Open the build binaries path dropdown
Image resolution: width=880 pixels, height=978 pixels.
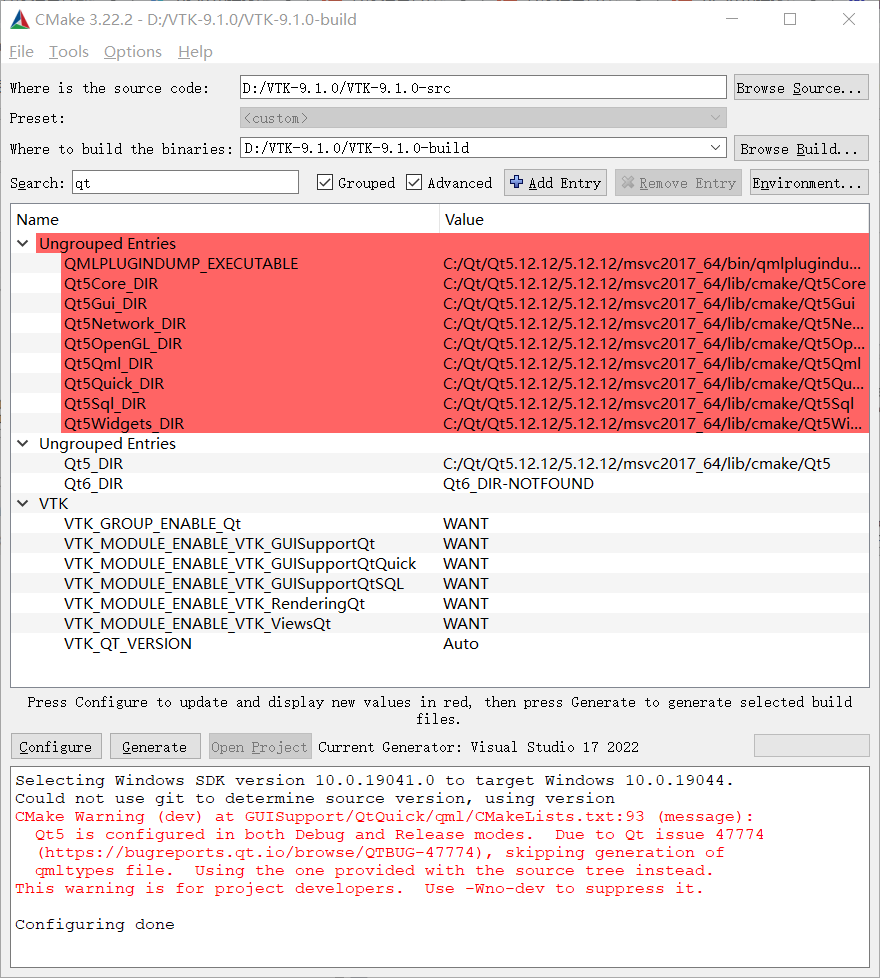tap(714, 147)
